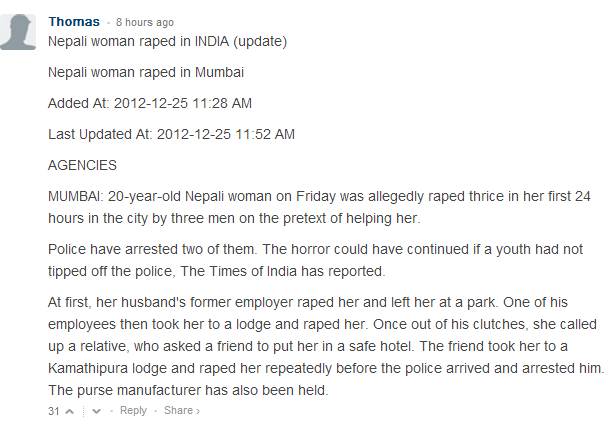Image resolution: width=613 pixels, height=421 pixels.
Task: Upvote Thomas's comment with the up arrow
Action: (x=69, y=411)
